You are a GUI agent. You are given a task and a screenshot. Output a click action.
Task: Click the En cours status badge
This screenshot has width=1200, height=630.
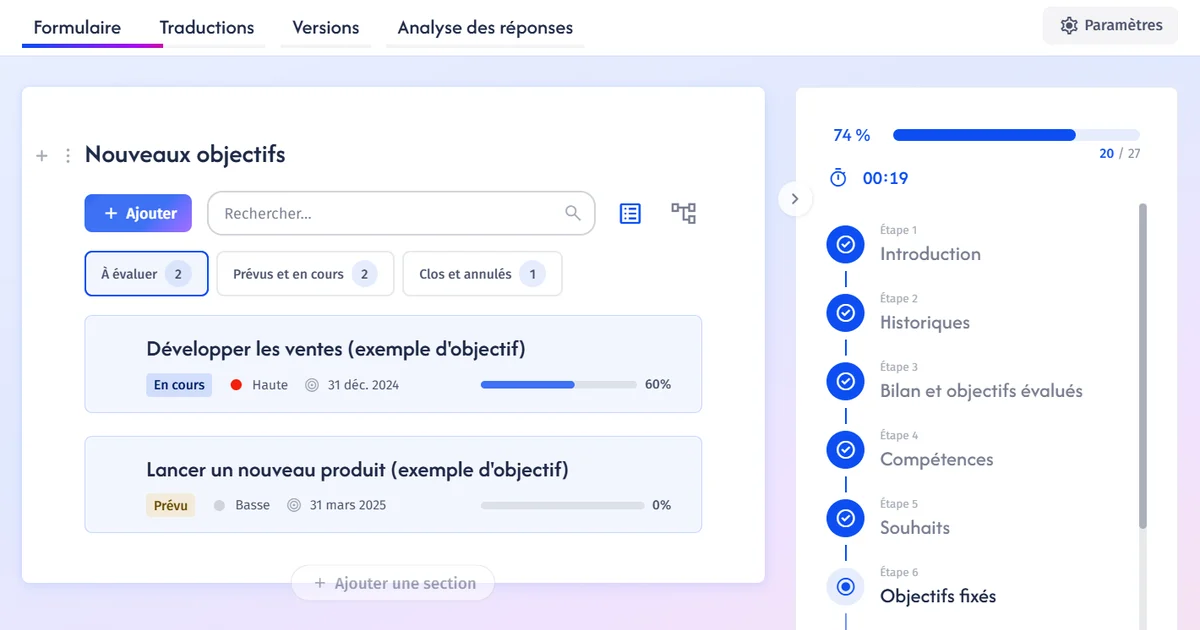coord(179,385)
